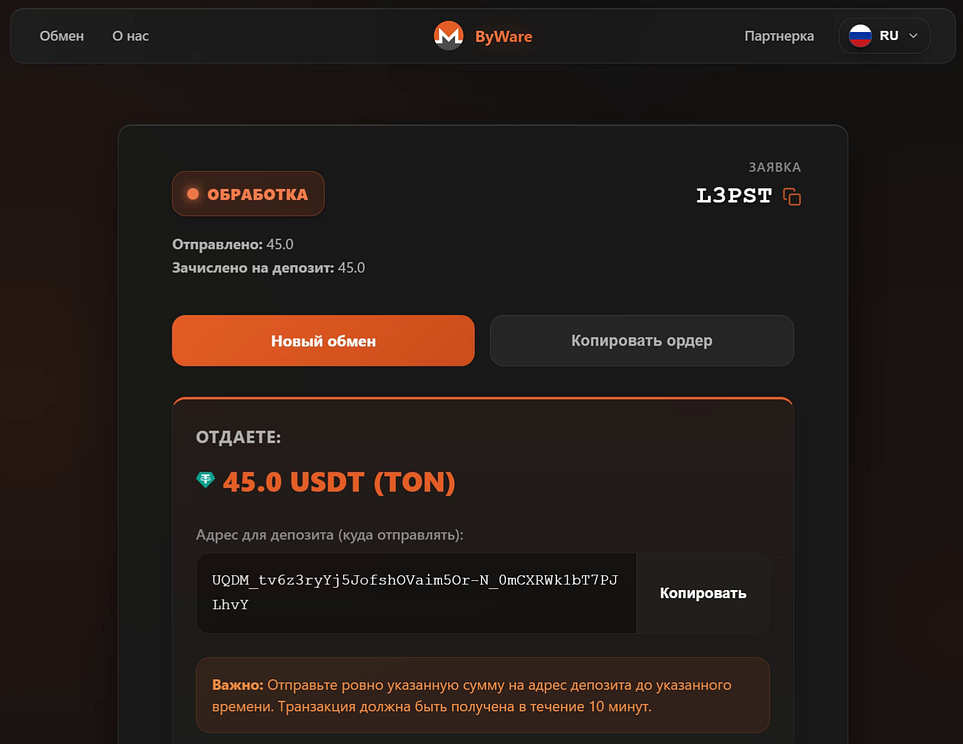The height and width of the screenshot is (744, 963).
Task: Visit the Партнерка link
Action: [779, 36]
